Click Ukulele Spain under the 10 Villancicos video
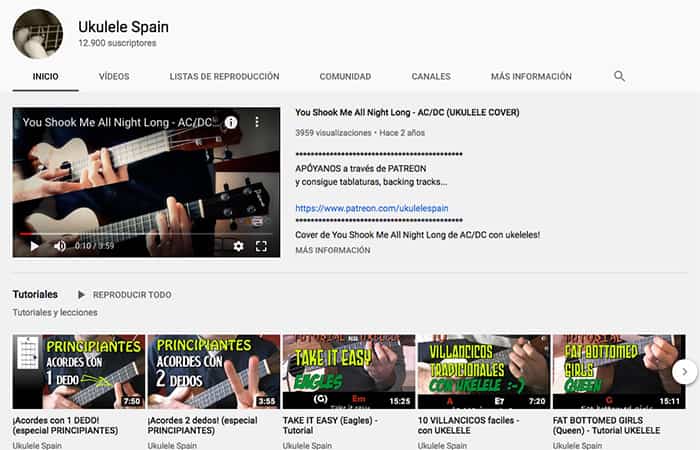The image size is (700, 450). coord(442,446)
